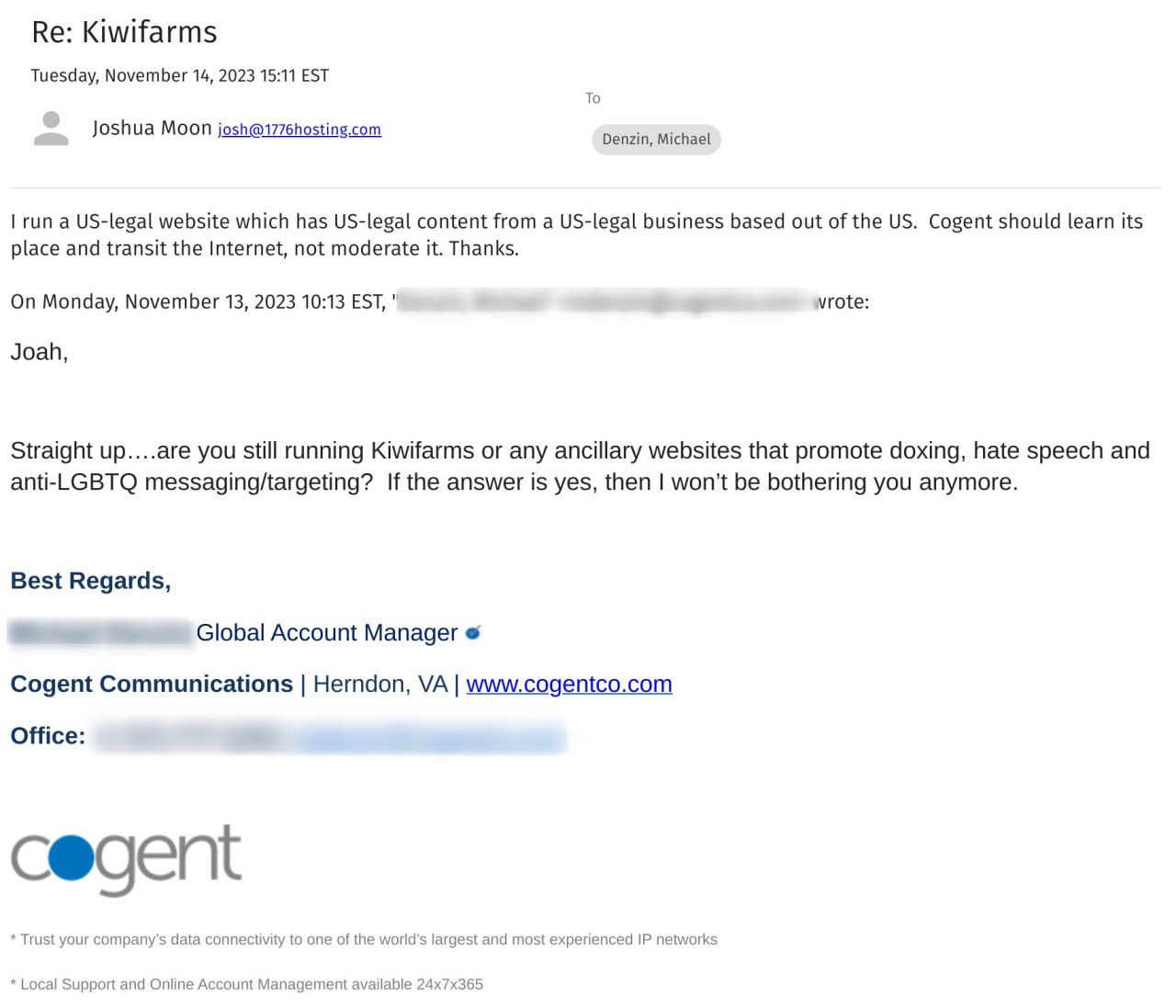This screenshot has width=1176, height=1008.
Task: Click the Cogent company logo image
Action: pyautogui.click(x=126, y=860)
